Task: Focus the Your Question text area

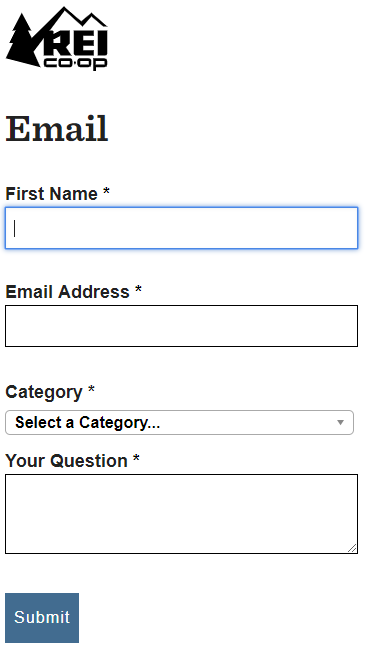Action: 181,514
